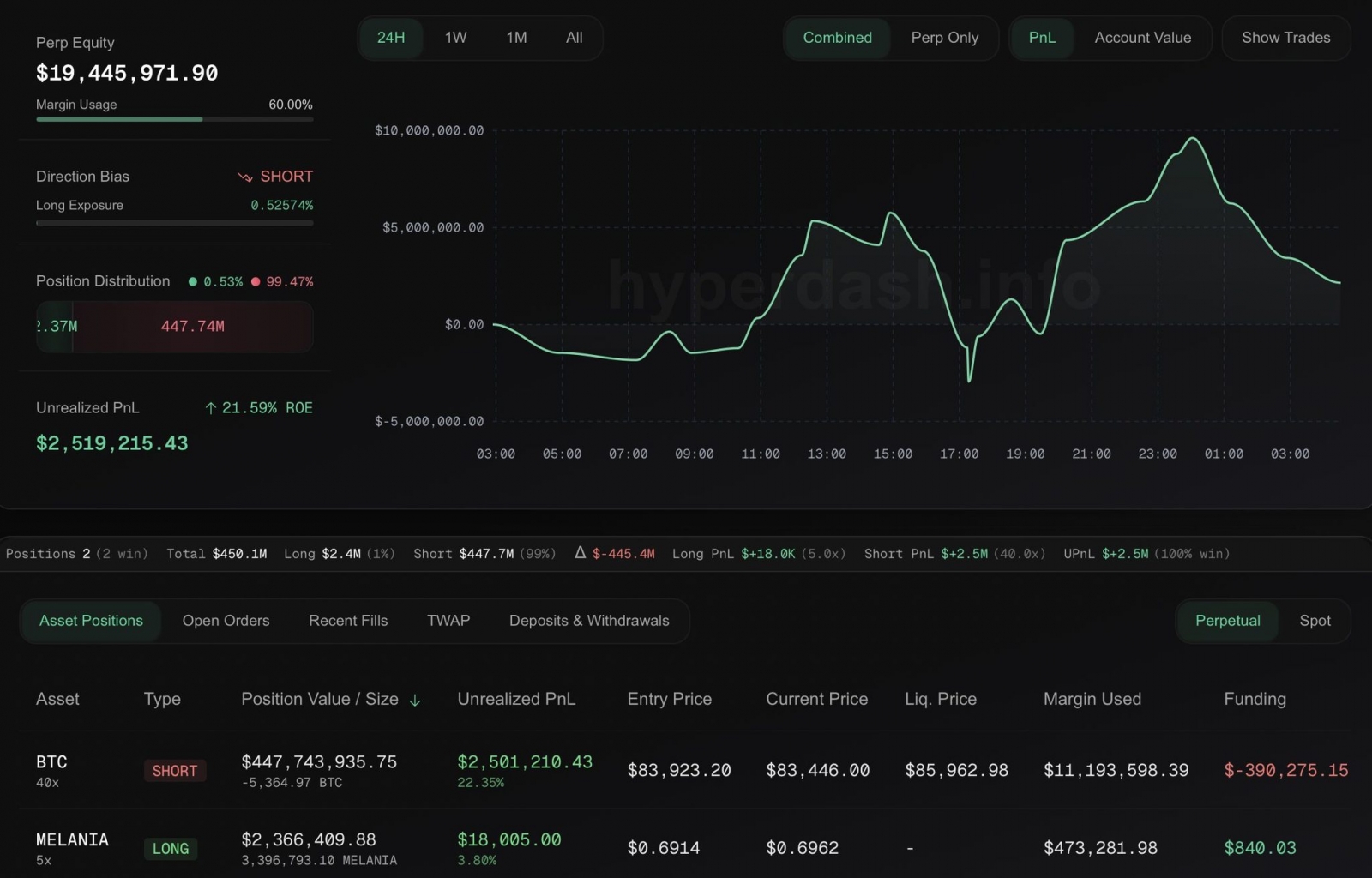
Task: Open the Deposits & Withdrawals tab
Action: 589,621
